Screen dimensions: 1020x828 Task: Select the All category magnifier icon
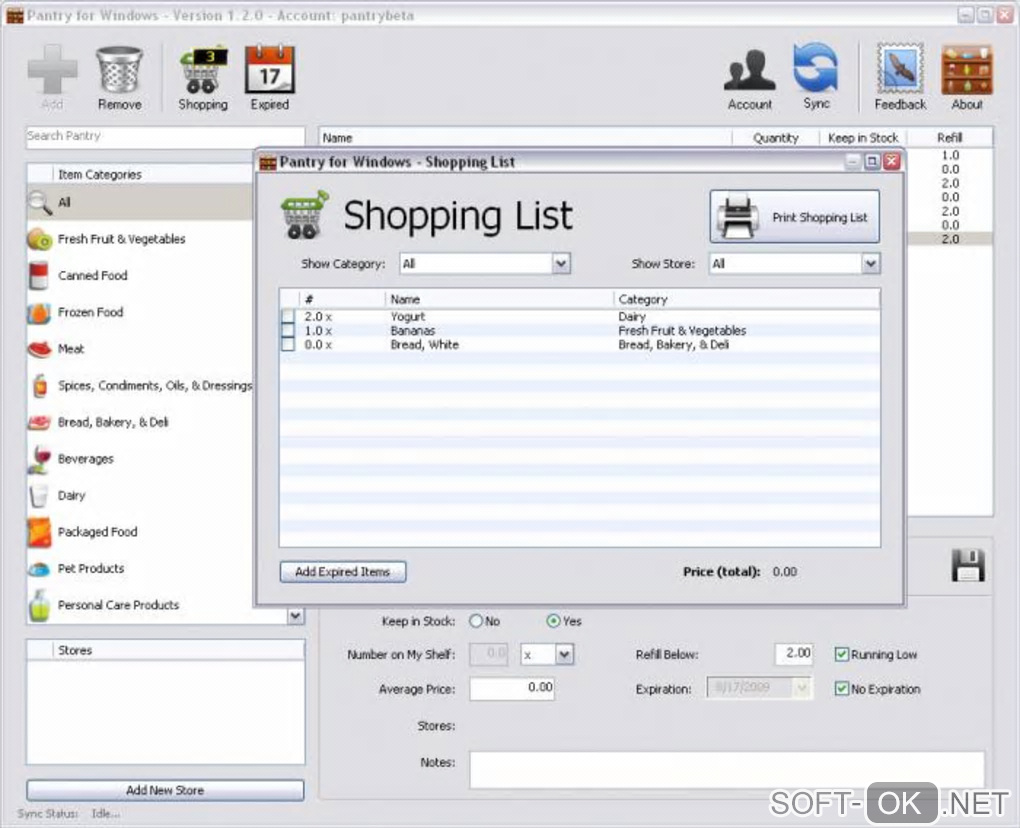[39, 202]
